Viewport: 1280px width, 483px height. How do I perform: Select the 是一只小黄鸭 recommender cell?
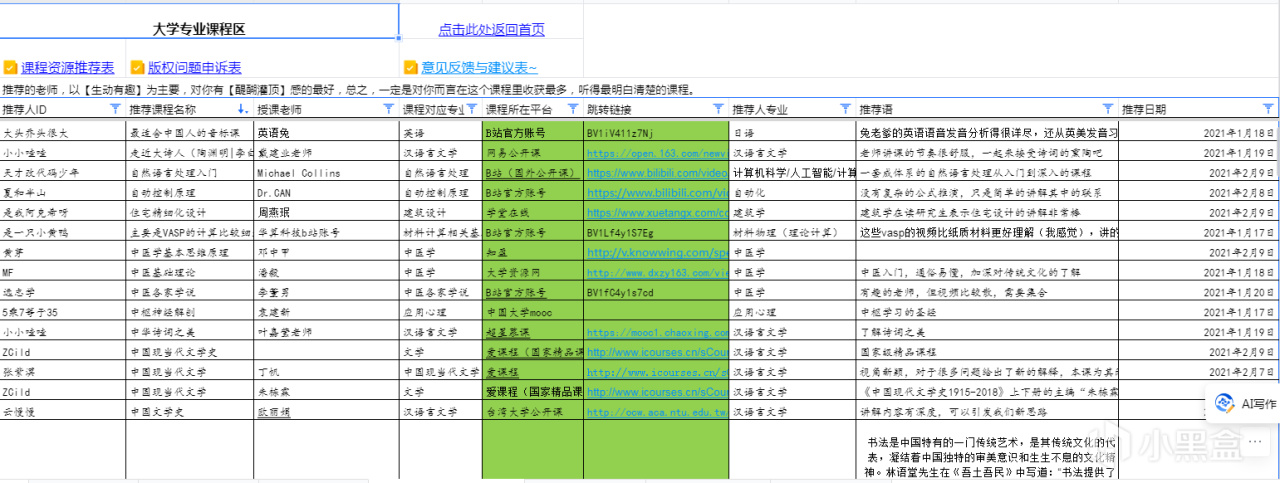click(63, 233)
